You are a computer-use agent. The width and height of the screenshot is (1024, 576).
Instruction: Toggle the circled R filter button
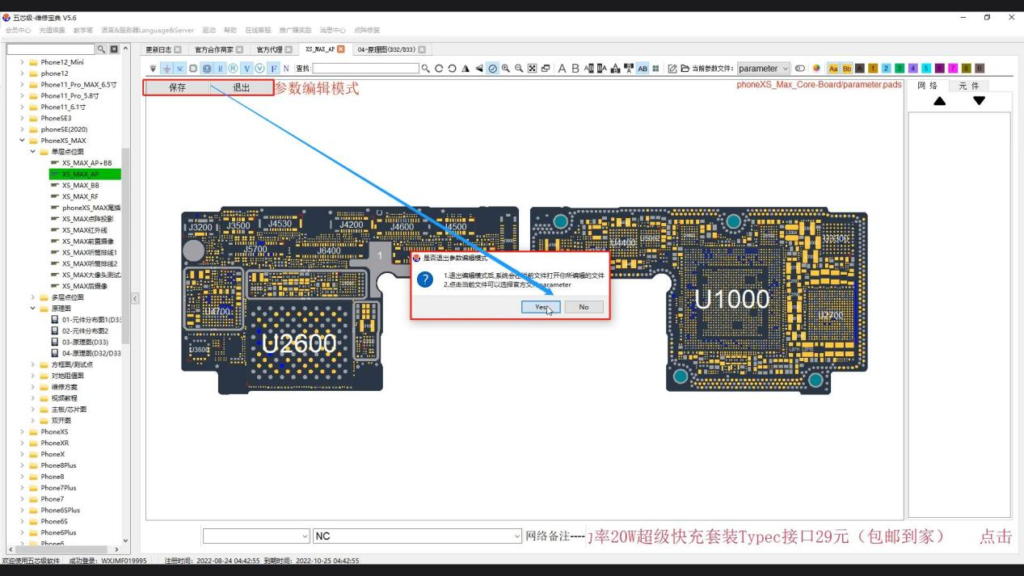(233, 69)
